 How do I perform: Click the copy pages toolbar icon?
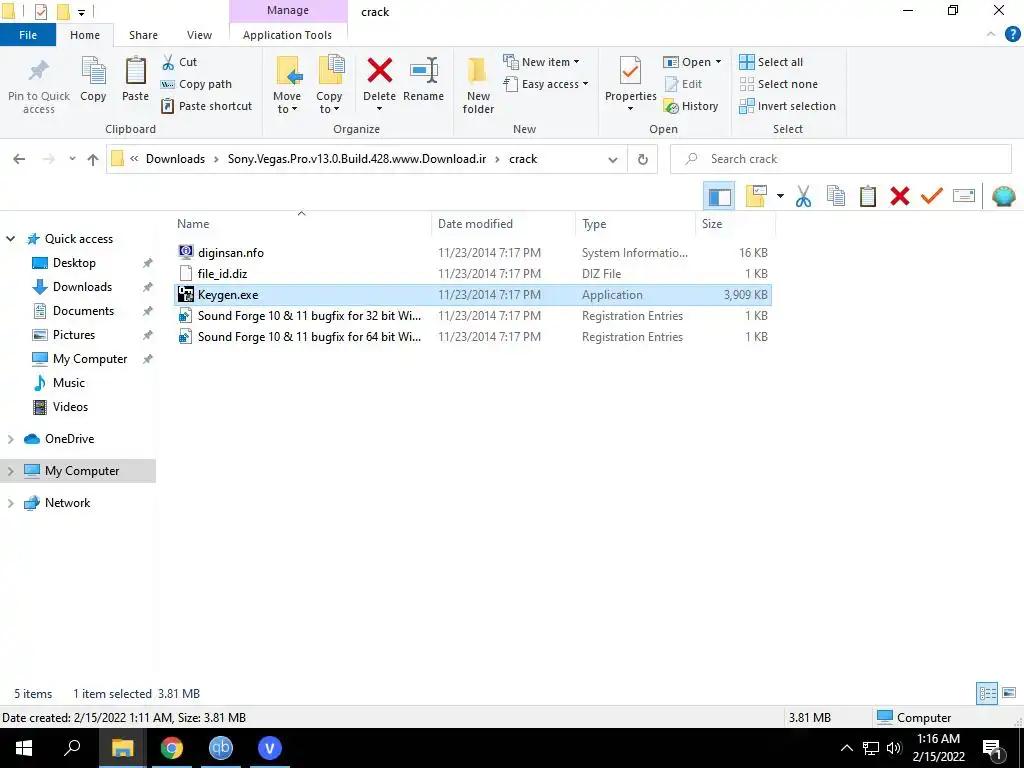836,196
